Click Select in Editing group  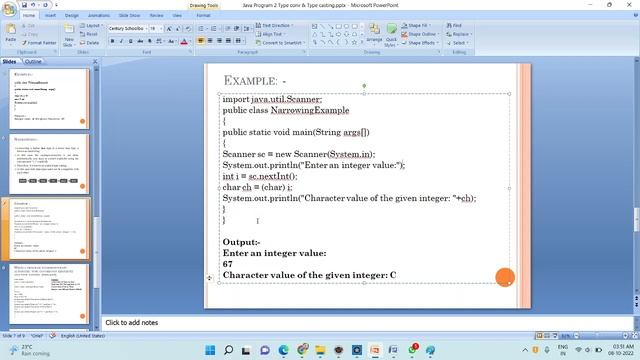pos(458,42)
